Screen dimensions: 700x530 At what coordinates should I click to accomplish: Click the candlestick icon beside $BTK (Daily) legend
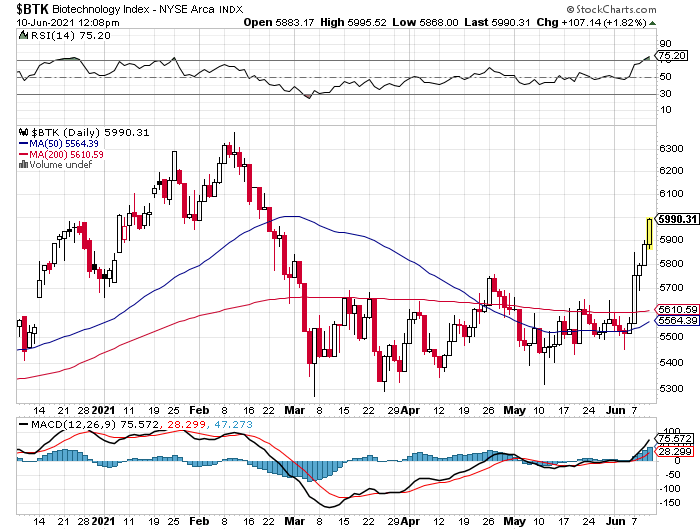[x=24, y=132]
